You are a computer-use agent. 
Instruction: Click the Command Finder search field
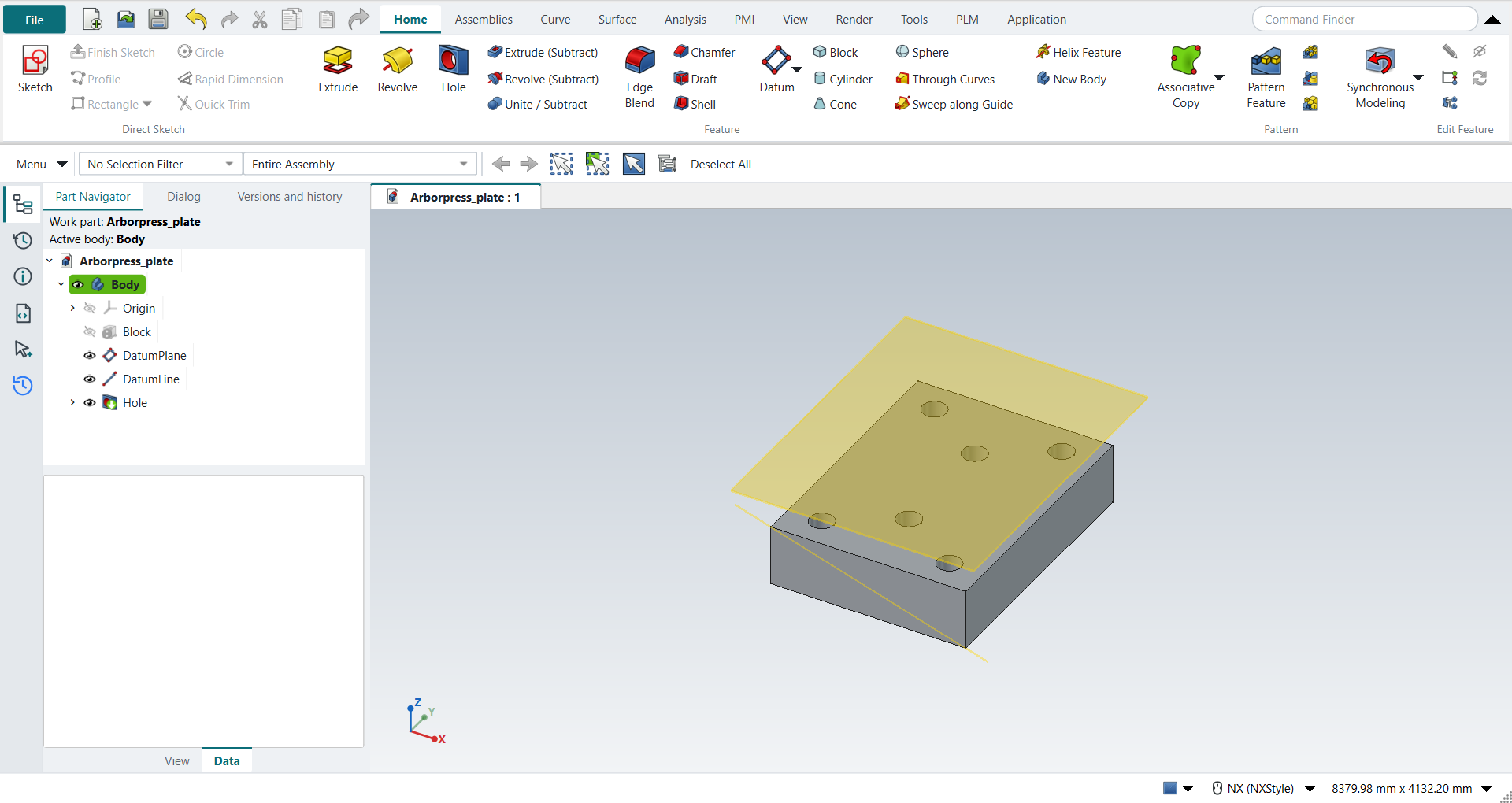[1365, 19]
